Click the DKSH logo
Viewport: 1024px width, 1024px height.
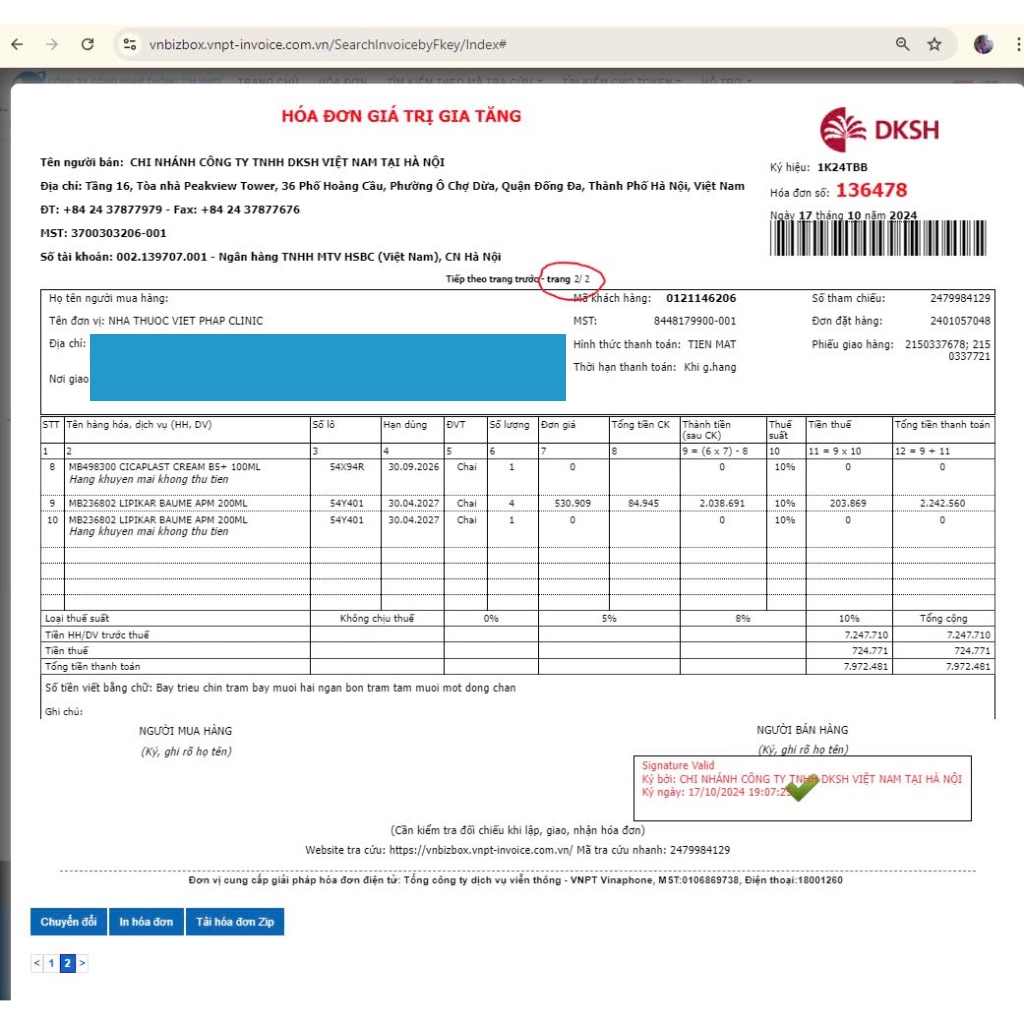tap(880, 129)
